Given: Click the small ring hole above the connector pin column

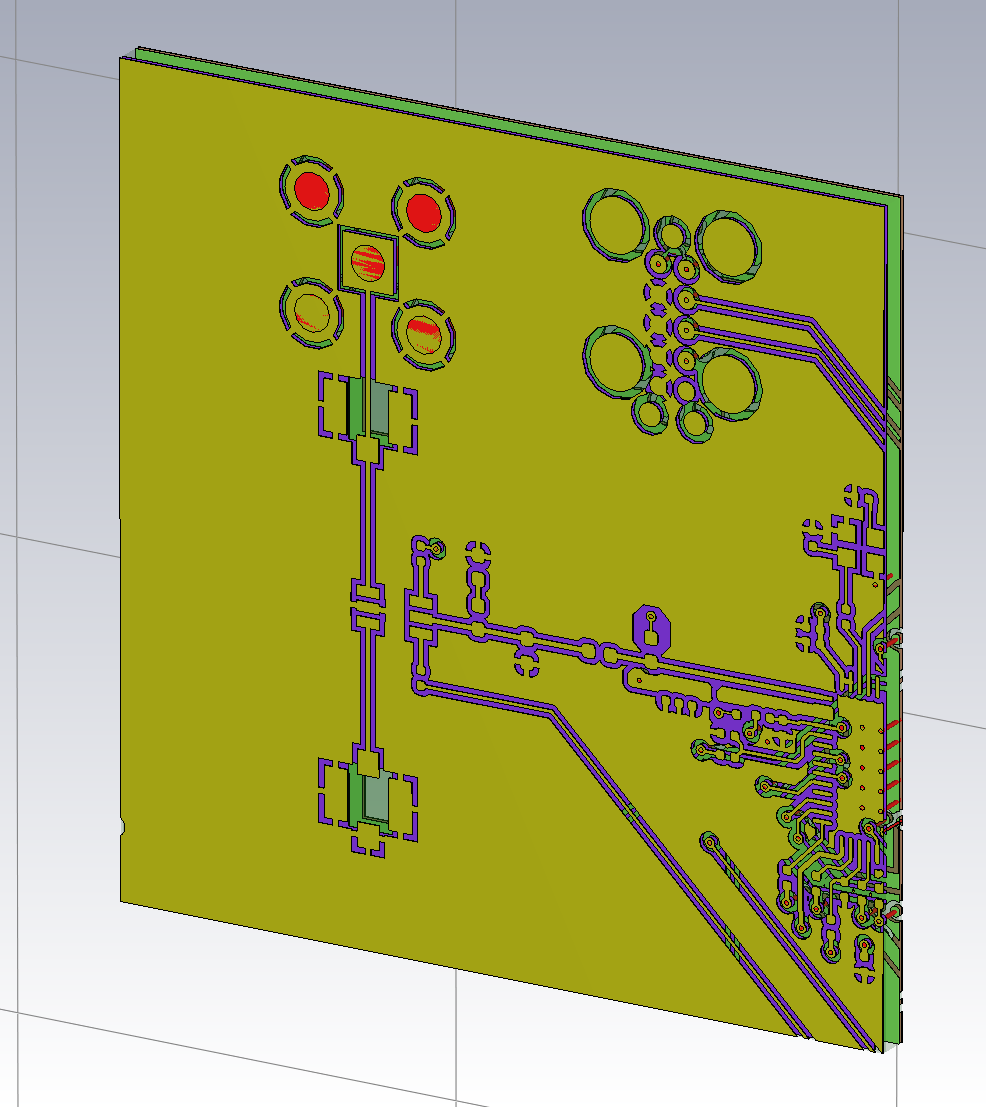Looking at the screenshot, I should pyautogui.click(x=671, y=234).
